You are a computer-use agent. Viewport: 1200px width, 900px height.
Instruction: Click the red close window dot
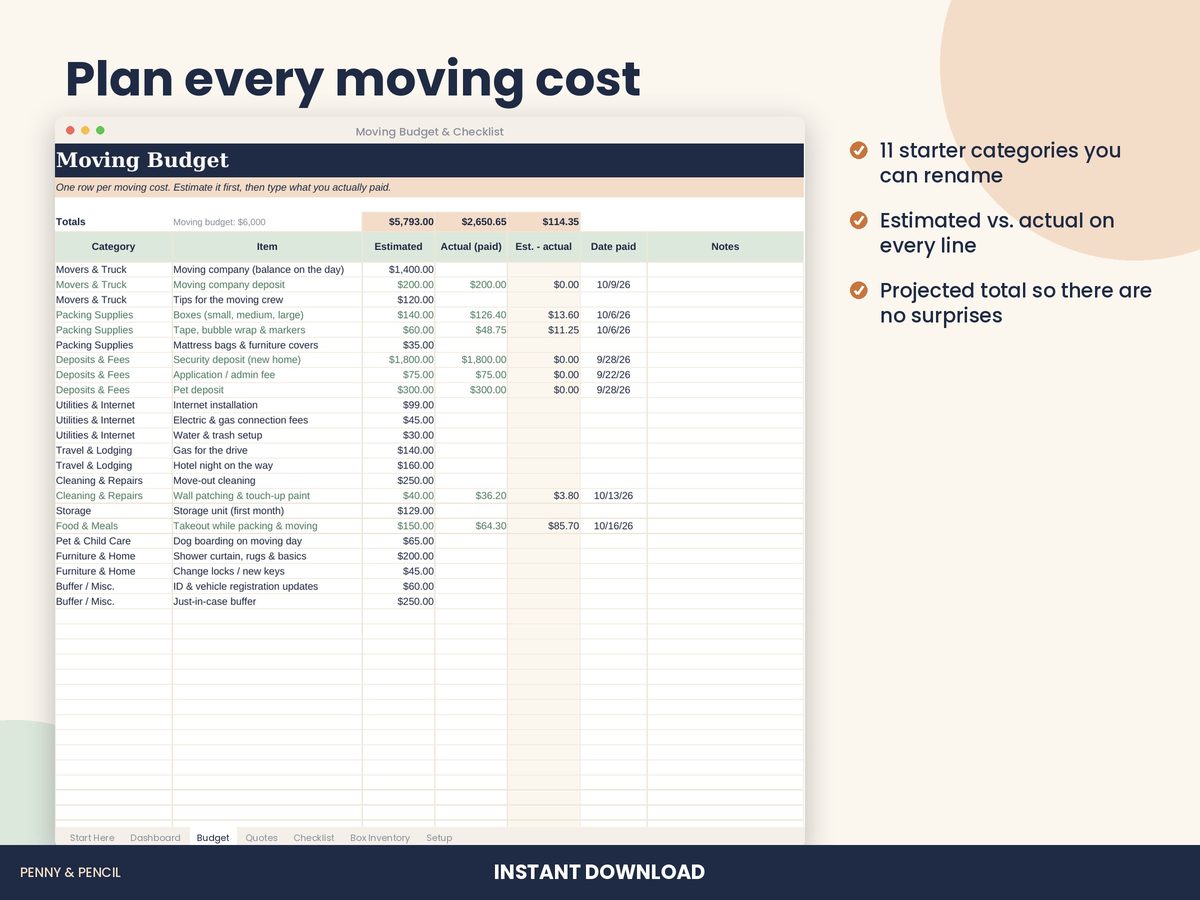point(70,131)
